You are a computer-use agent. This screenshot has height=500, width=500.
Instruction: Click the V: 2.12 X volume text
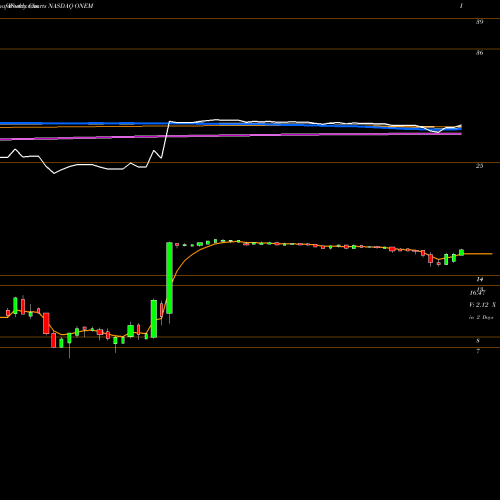pyautogui.click(x=482, y=305)
